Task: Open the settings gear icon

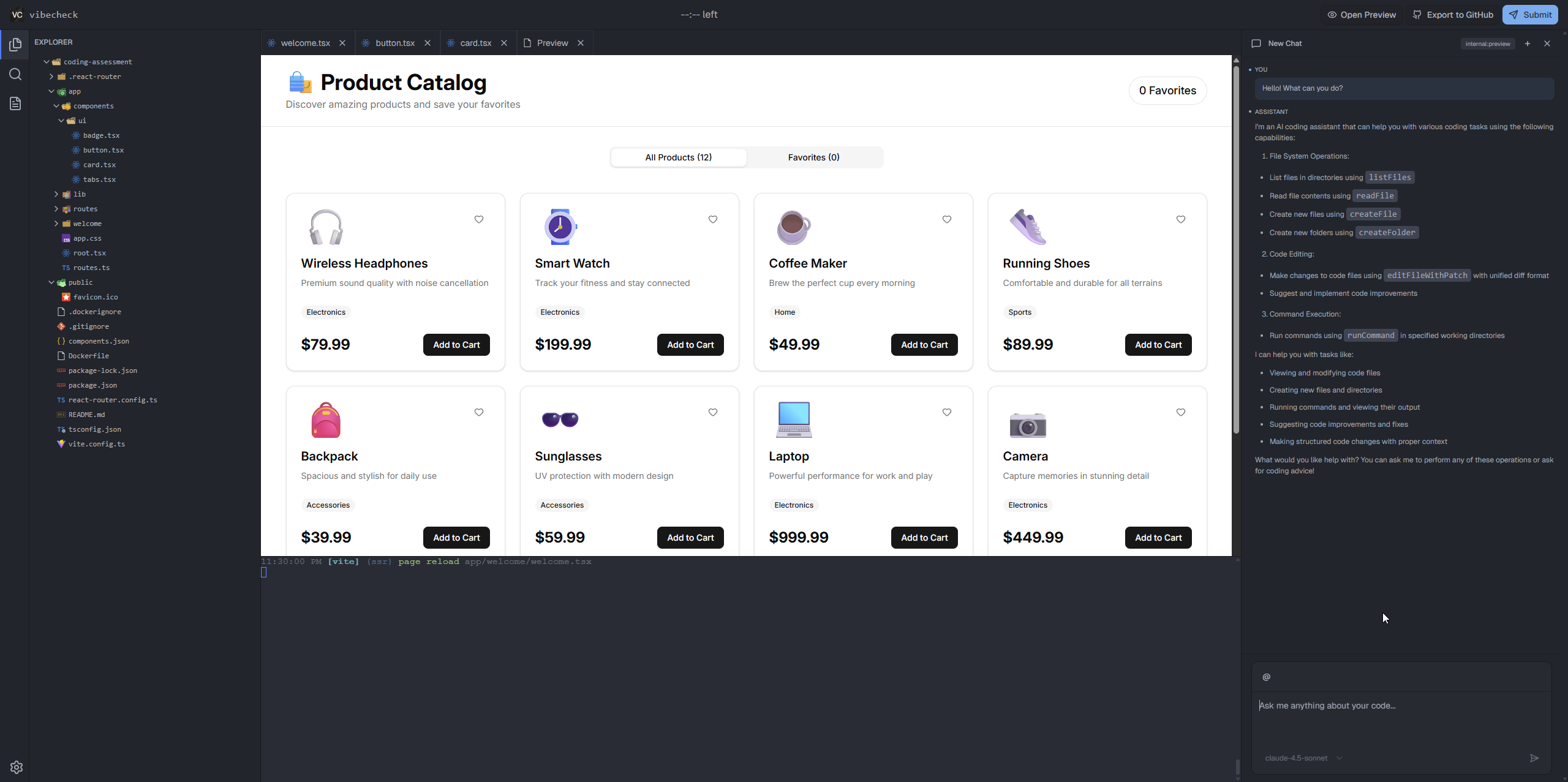Action: (17, 767)
